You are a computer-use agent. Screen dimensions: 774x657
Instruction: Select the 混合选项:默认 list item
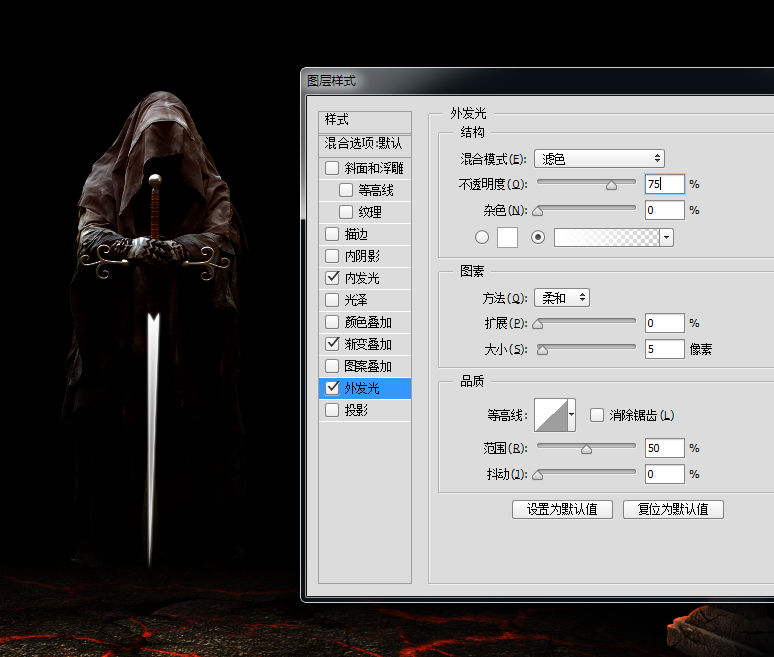click(x=365, y=143)
